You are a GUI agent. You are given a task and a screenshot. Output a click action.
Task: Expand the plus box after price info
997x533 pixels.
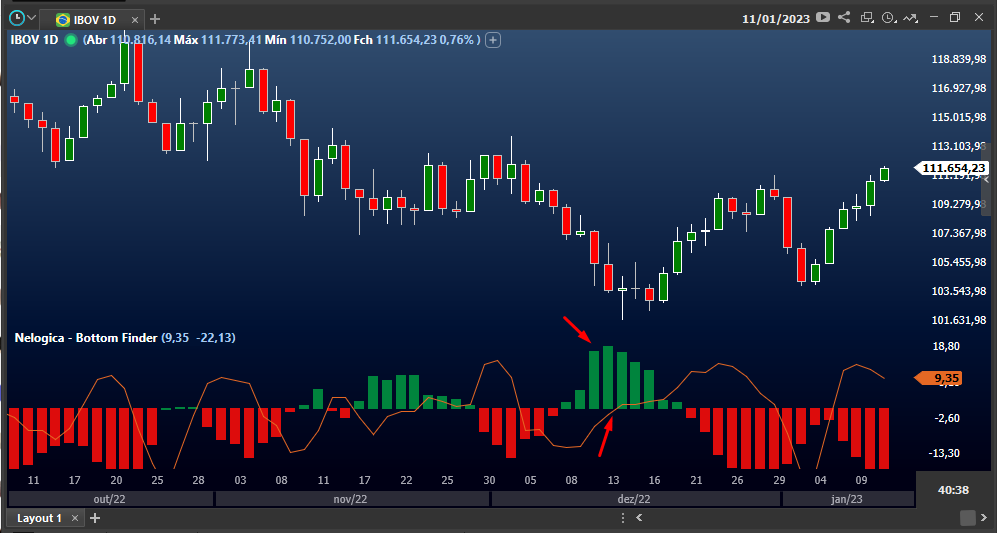point(493,40)
